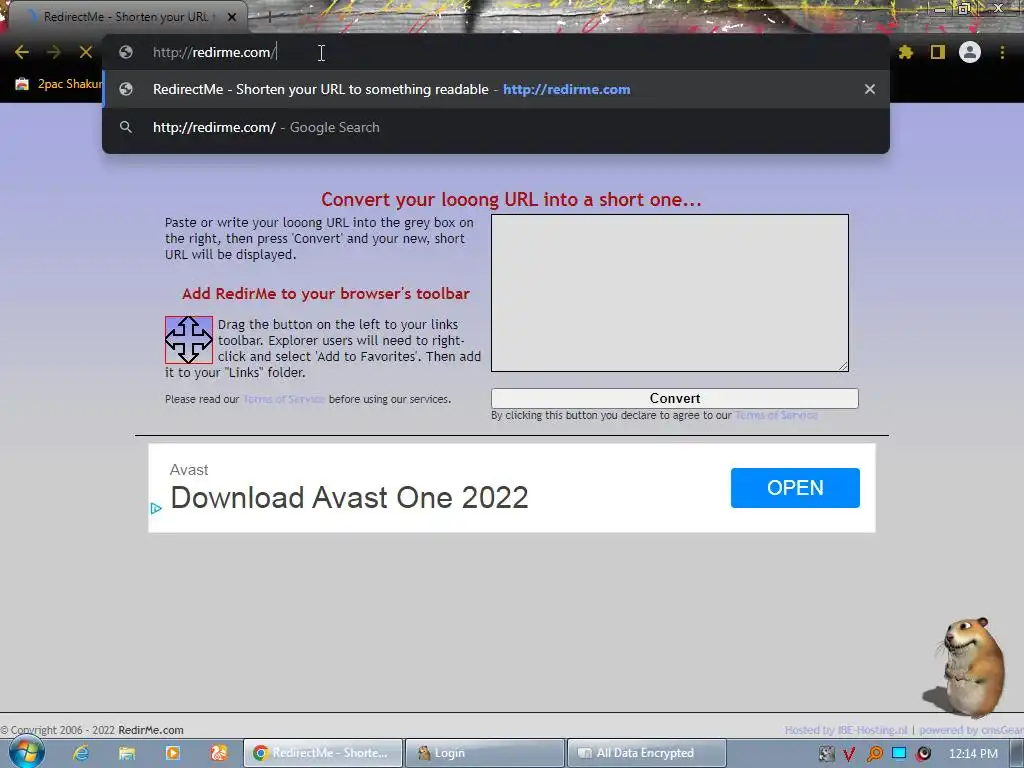Click the first grey system tray icon
Image resolution: width=1024 pixels, height=768 pixels.
tap(827, 754)
